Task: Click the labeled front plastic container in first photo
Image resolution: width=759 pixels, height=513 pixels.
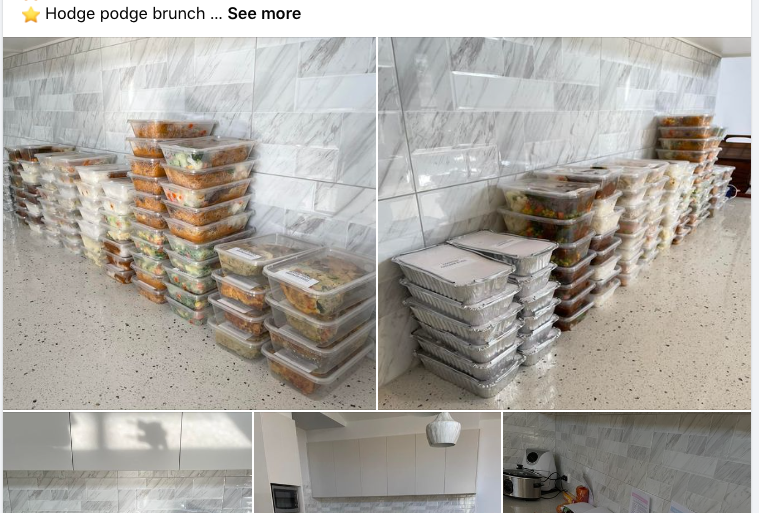Action: pos(320,282)
